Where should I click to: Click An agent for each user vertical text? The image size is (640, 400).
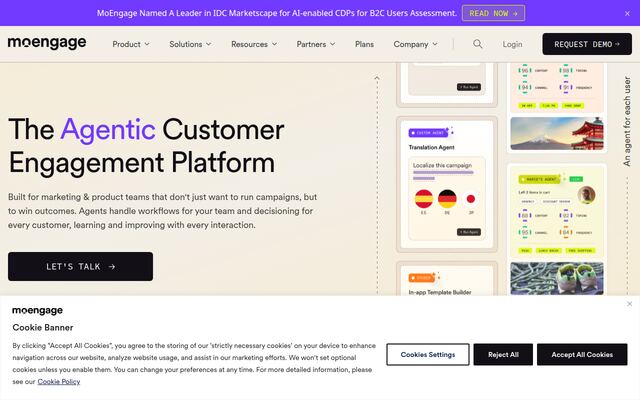(627, 121)
